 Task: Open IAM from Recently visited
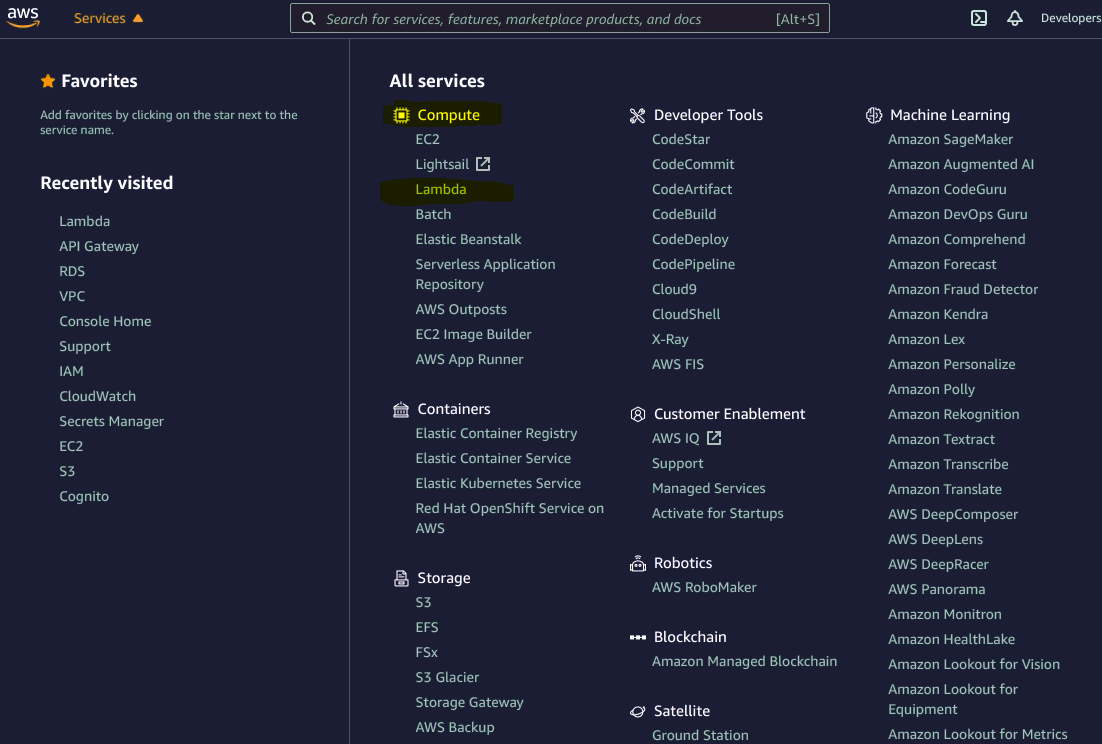(x=71, y=371)
